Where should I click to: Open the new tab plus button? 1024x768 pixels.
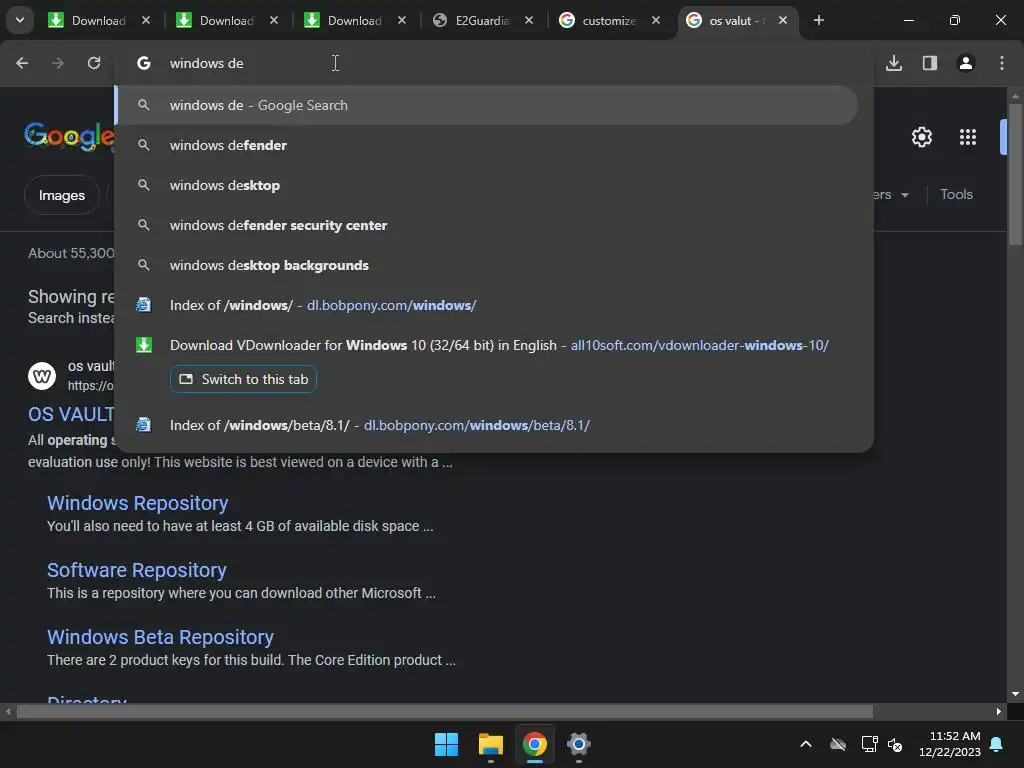(818, 20)
